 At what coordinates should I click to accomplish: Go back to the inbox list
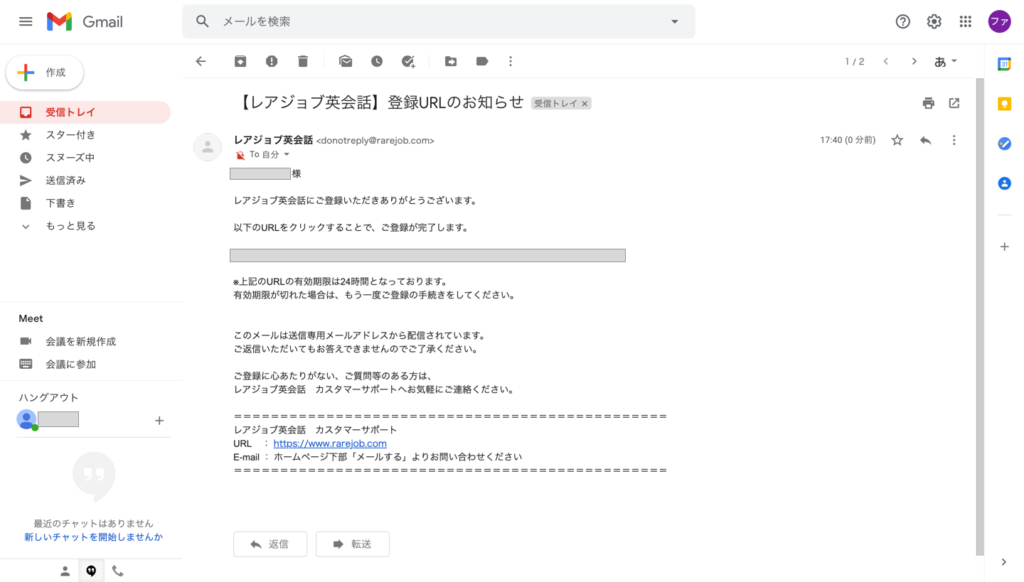coord(200,61)
